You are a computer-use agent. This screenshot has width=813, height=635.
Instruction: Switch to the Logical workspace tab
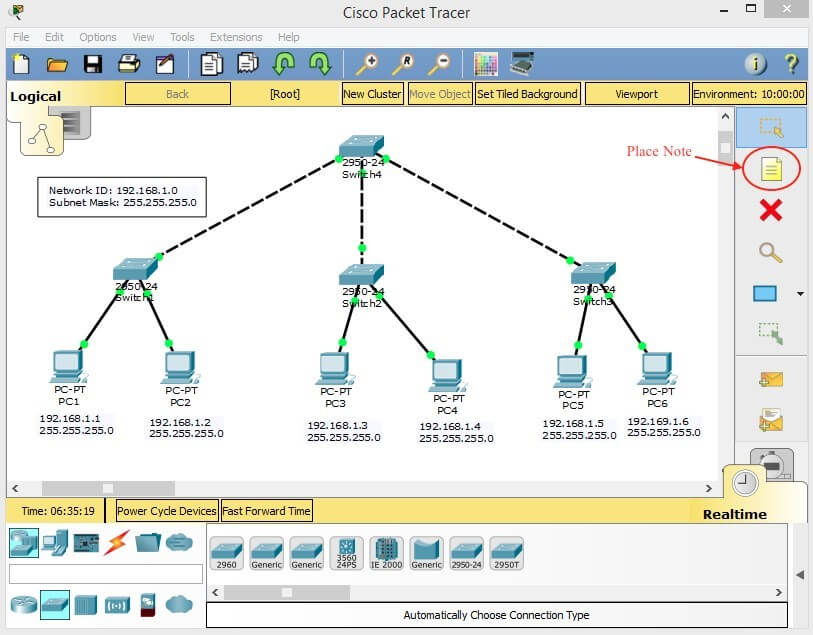click(35, 96)
